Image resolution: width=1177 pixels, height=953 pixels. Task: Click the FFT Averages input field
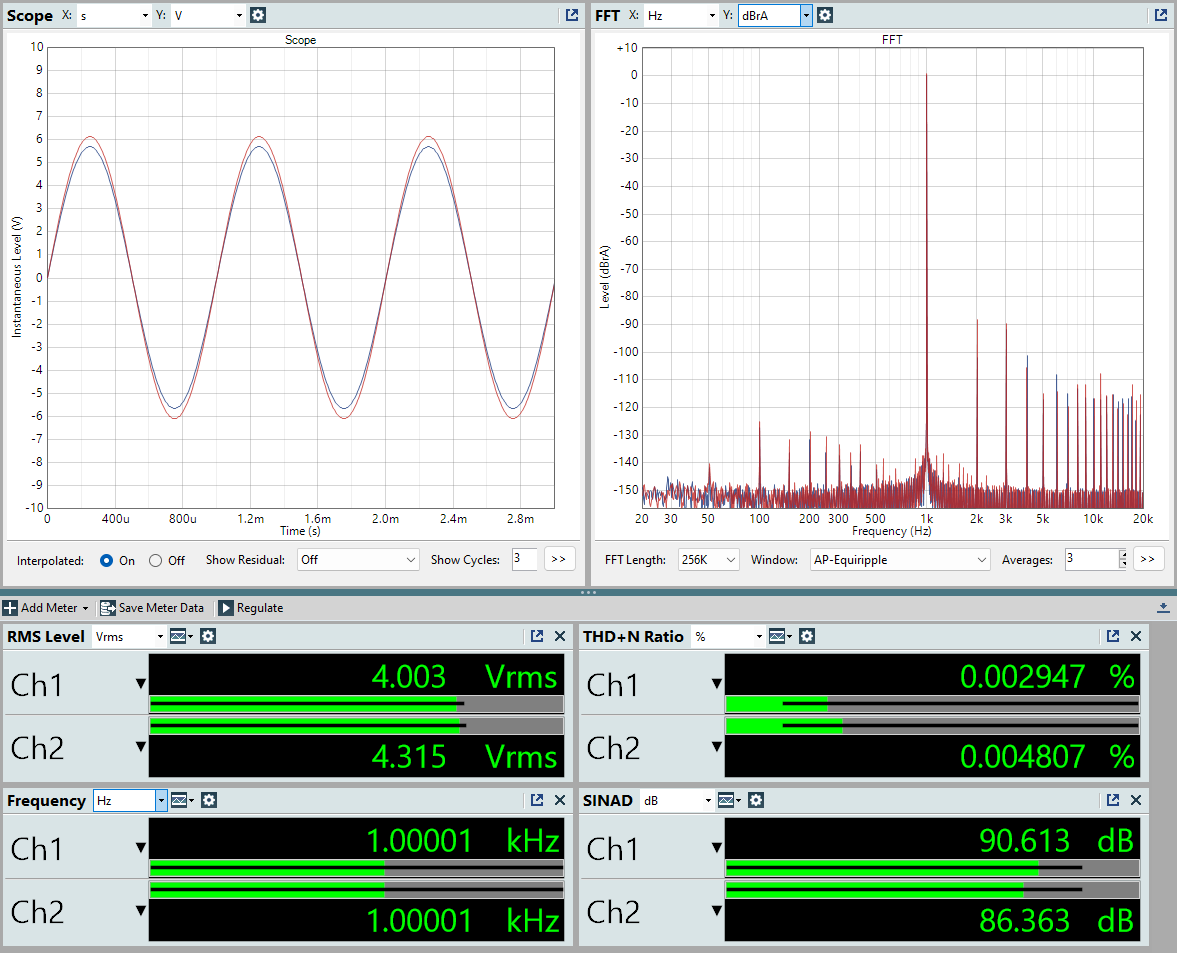(1092, 559)
